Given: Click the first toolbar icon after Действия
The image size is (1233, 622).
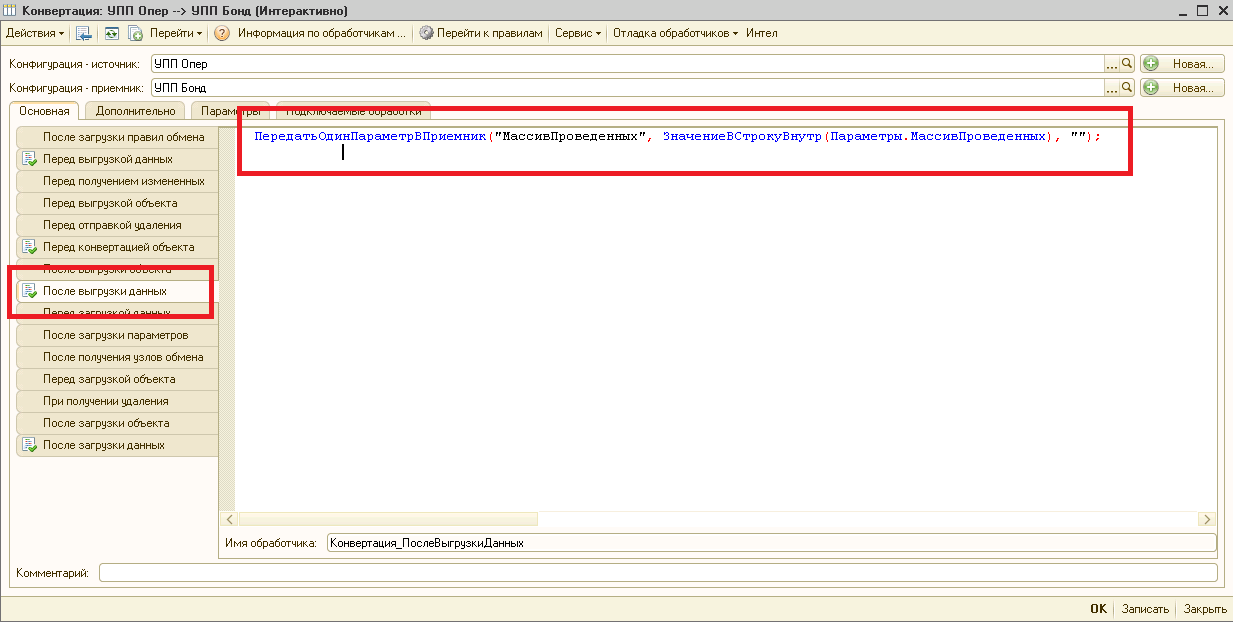Looking at the screenshot, I should pos(85,33).
